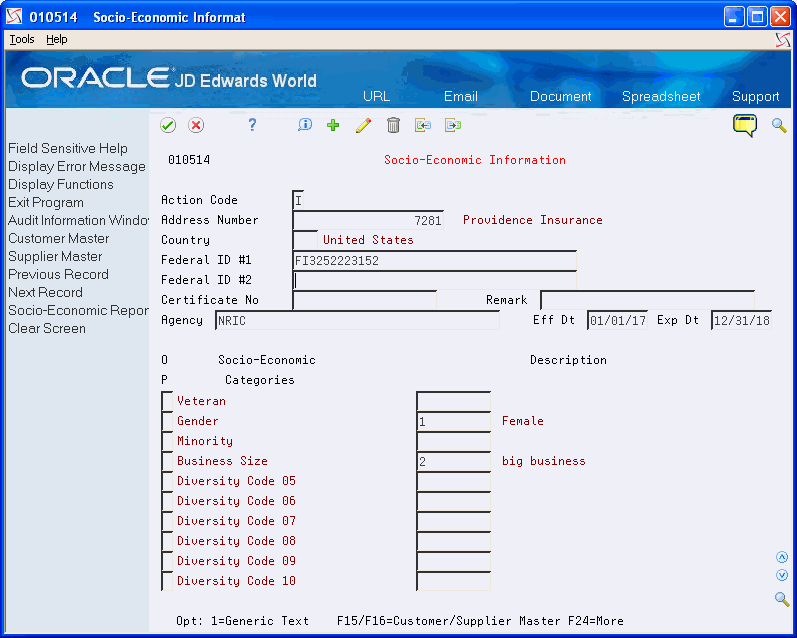Click the "F24=More" function key text
This screenshot has width=797, height=638.
click(595, 621)
